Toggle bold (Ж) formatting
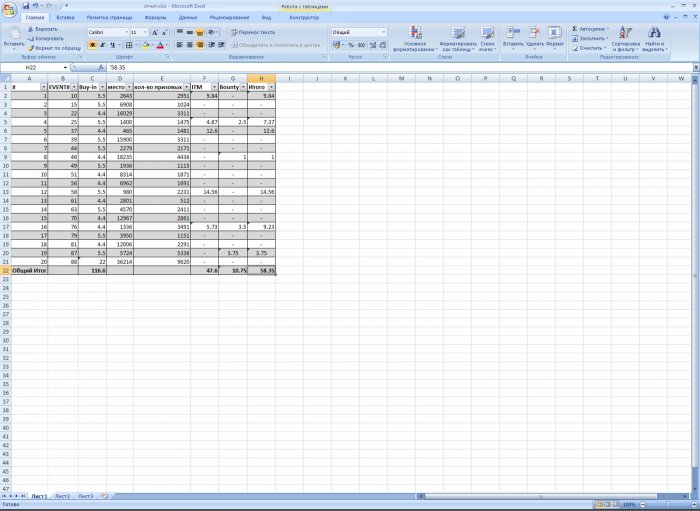 [x=92, y=45]
